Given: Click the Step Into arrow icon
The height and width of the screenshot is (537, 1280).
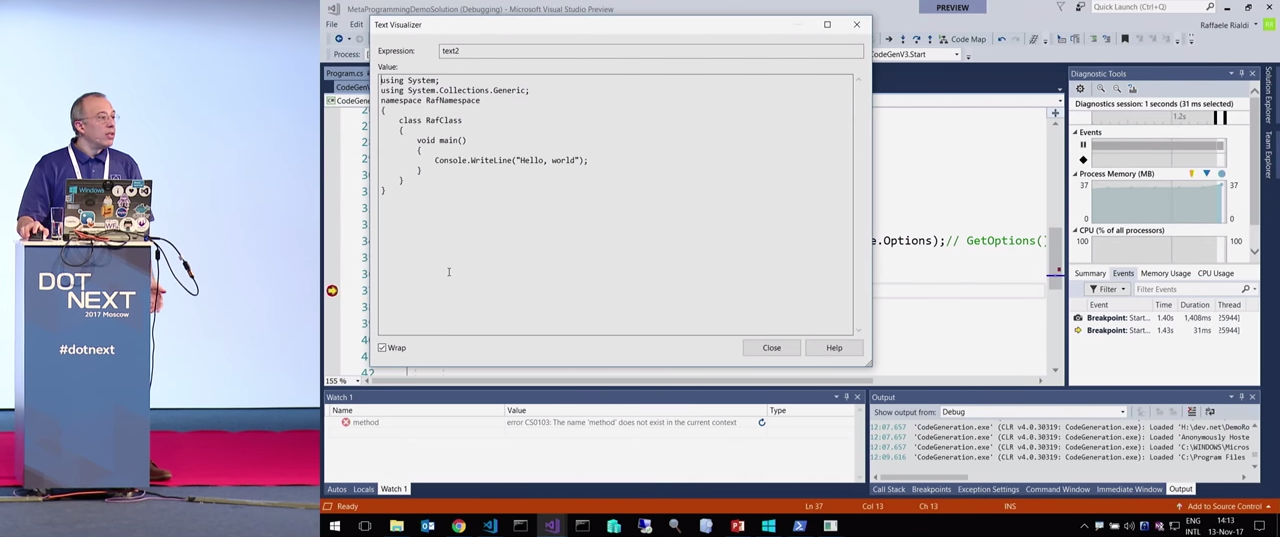Looking at the screenshot, I should pyautogui.click(x=902, y=39).
